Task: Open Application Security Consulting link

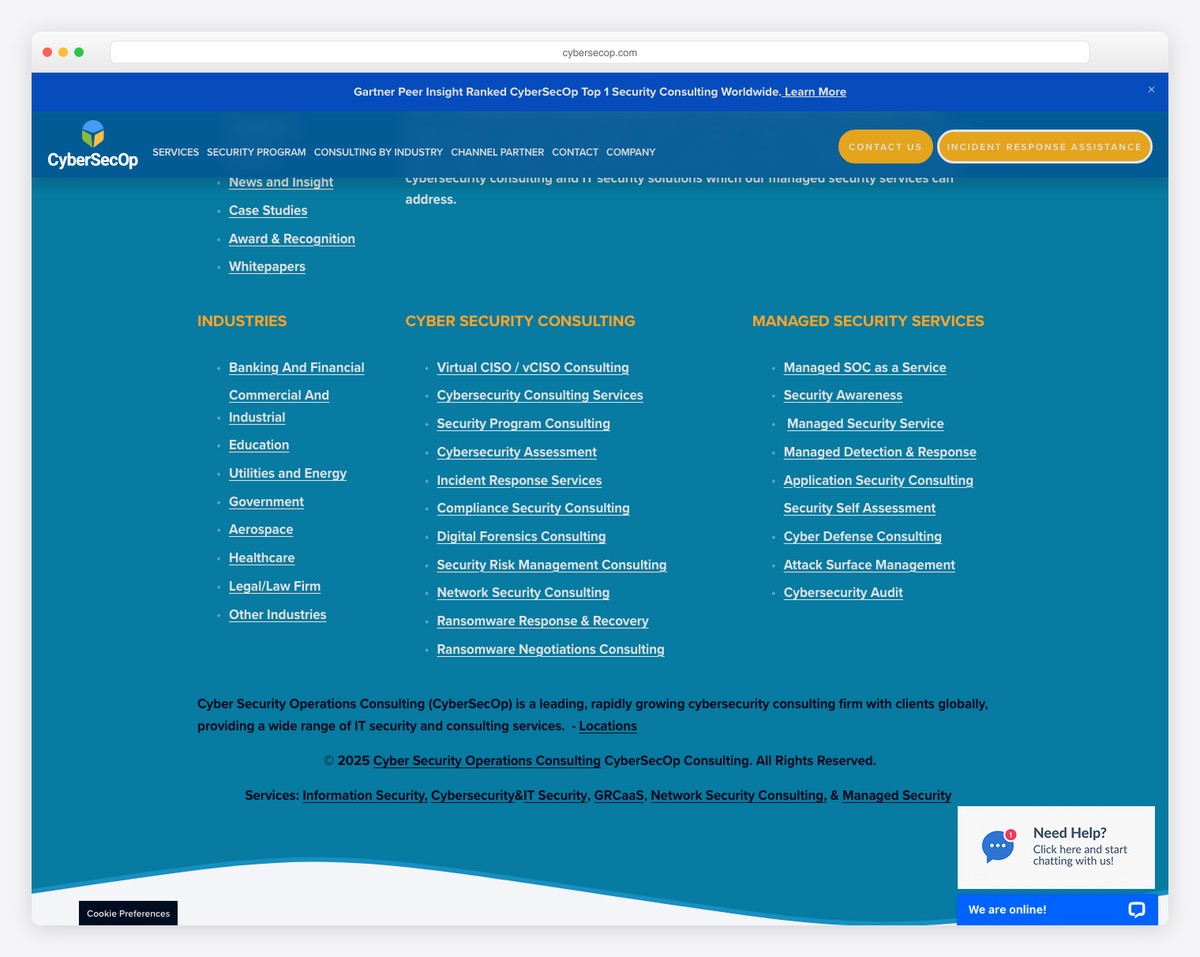Action: click(879, 481)
